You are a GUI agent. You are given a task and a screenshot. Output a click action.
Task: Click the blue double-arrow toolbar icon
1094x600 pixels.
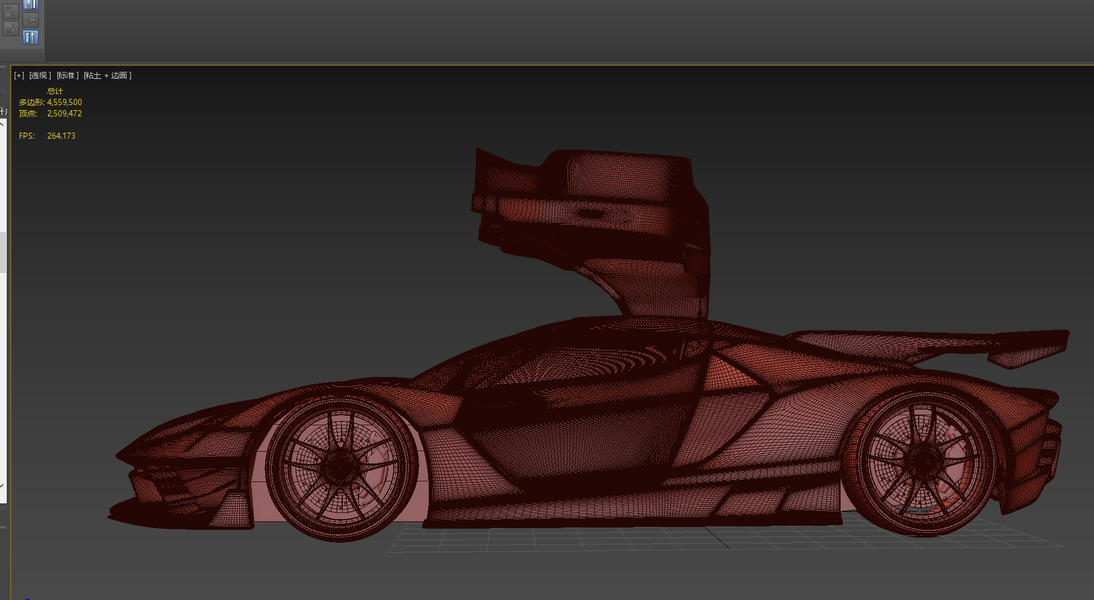click(30, 38)
